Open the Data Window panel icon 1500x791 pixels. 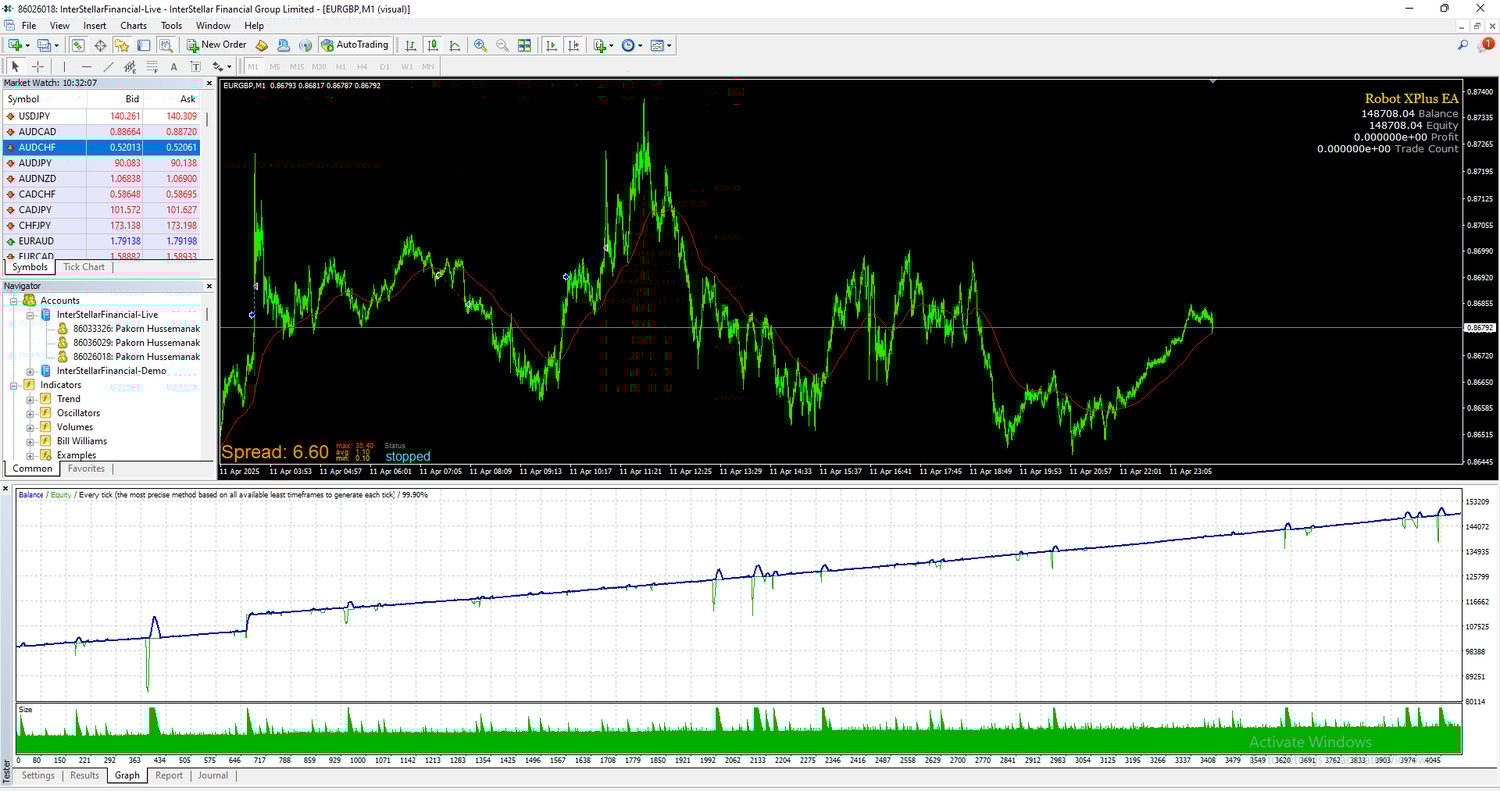100,45
